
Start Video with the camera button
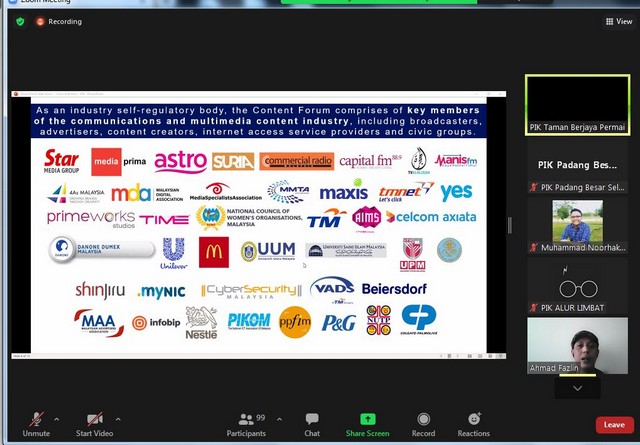(x=95, y=424)
